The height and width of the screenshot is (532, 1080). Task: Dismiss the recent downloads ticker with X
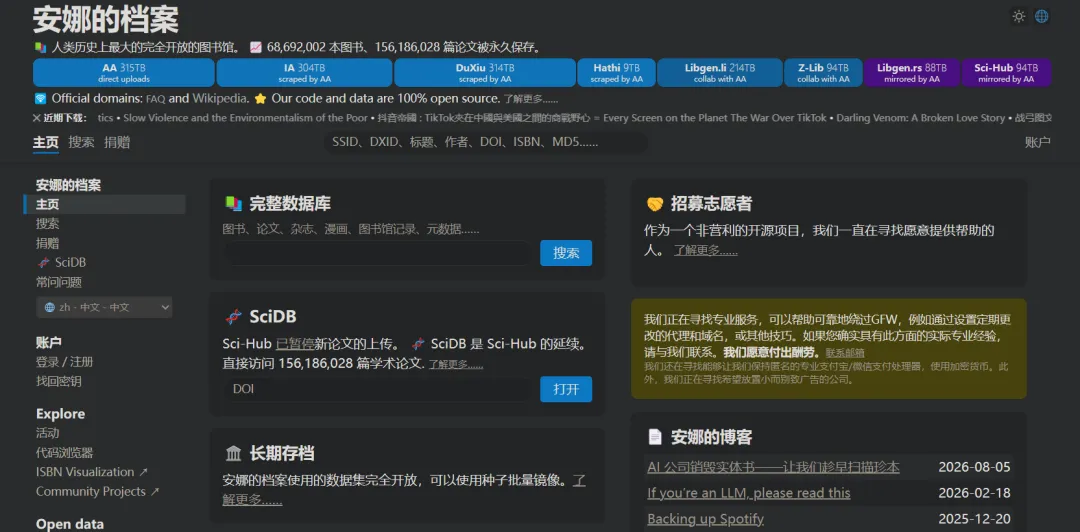pos(37,118)
